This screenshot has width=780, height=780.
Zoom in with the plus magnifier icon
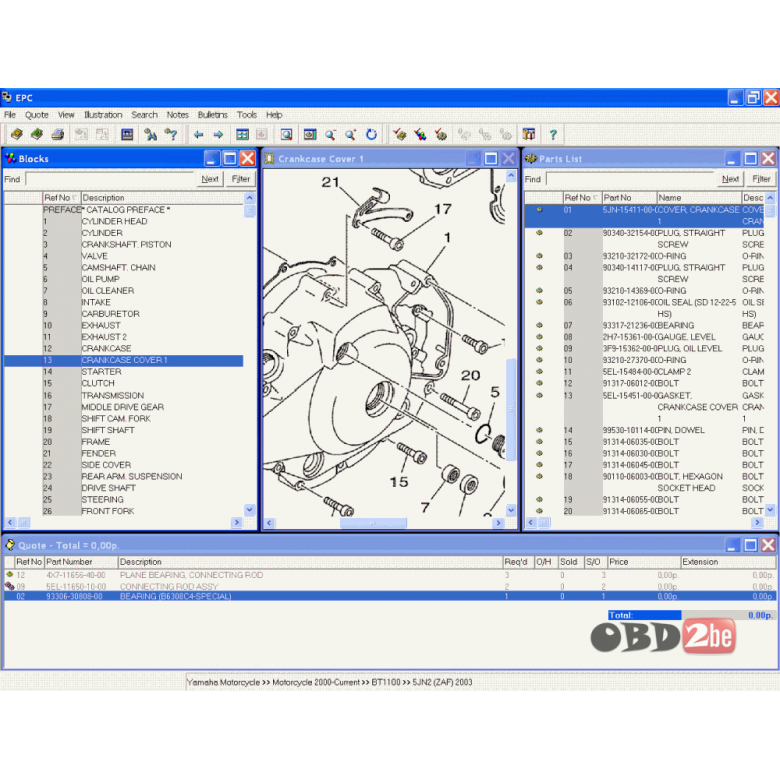[351, 134]
